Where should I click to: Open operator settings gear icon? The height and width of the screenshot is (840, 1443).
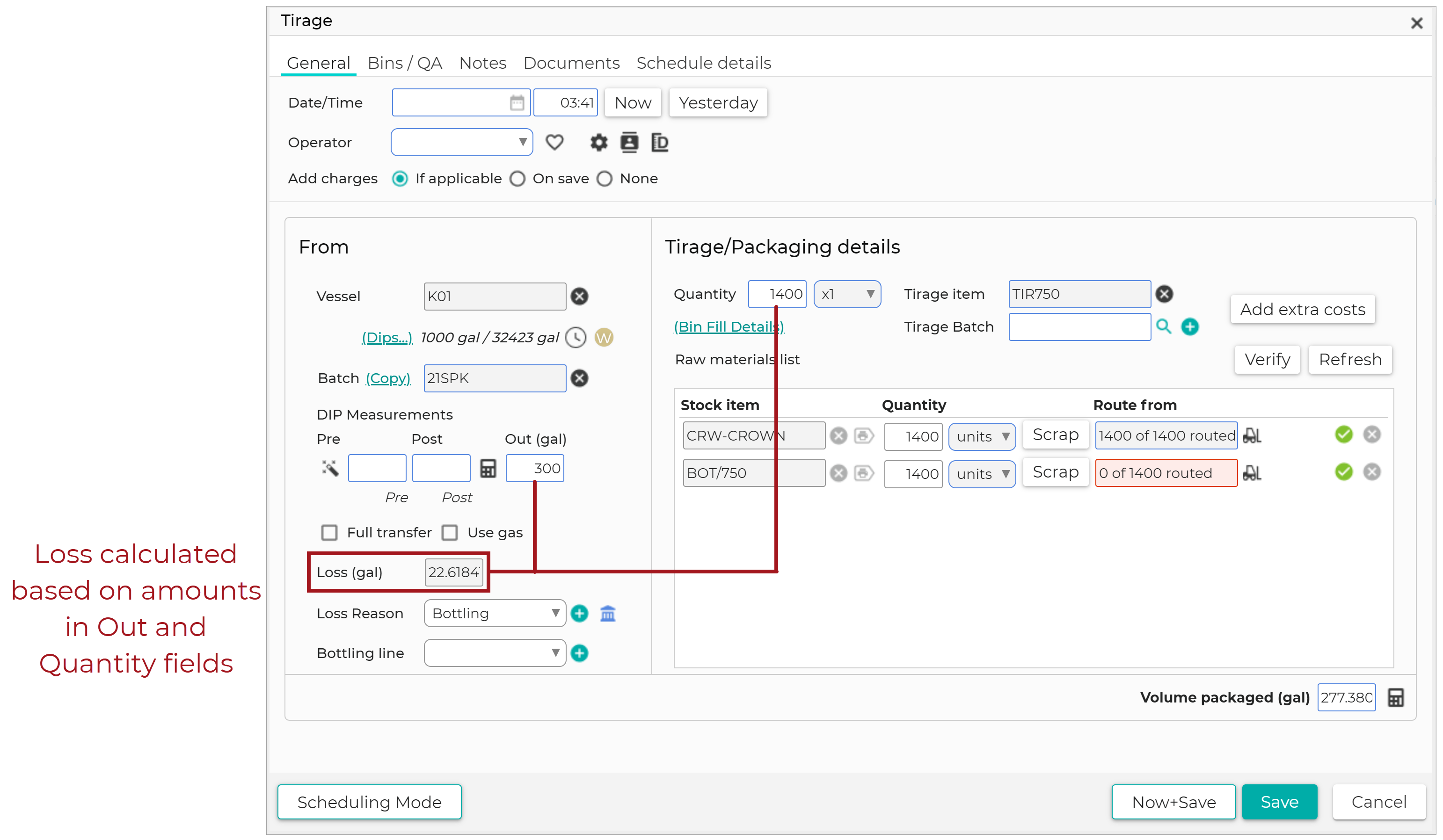pos(598,143)
